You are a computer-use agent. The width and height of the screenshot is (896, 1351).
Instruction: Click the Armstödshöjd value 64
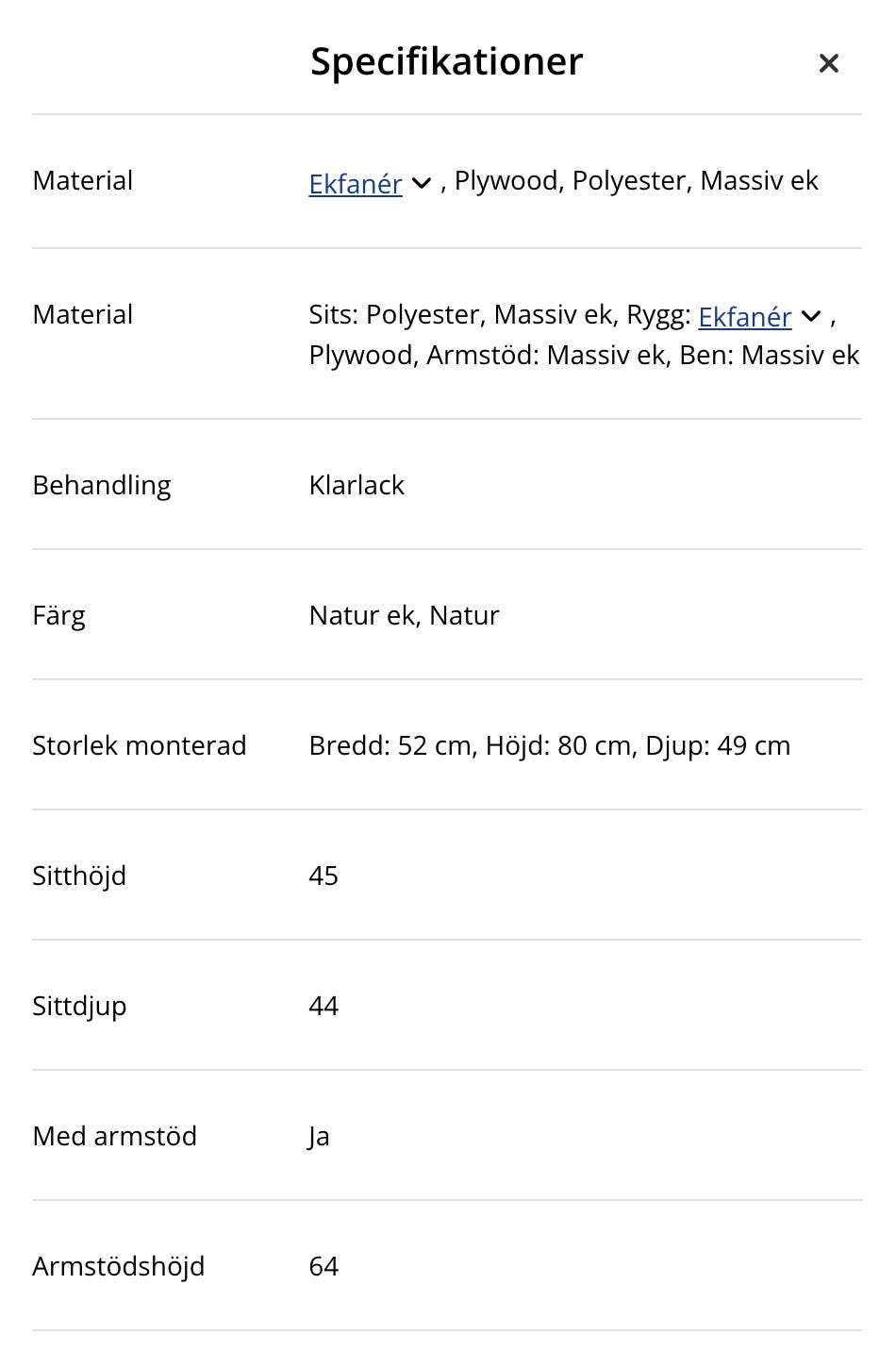(323, 1266)
